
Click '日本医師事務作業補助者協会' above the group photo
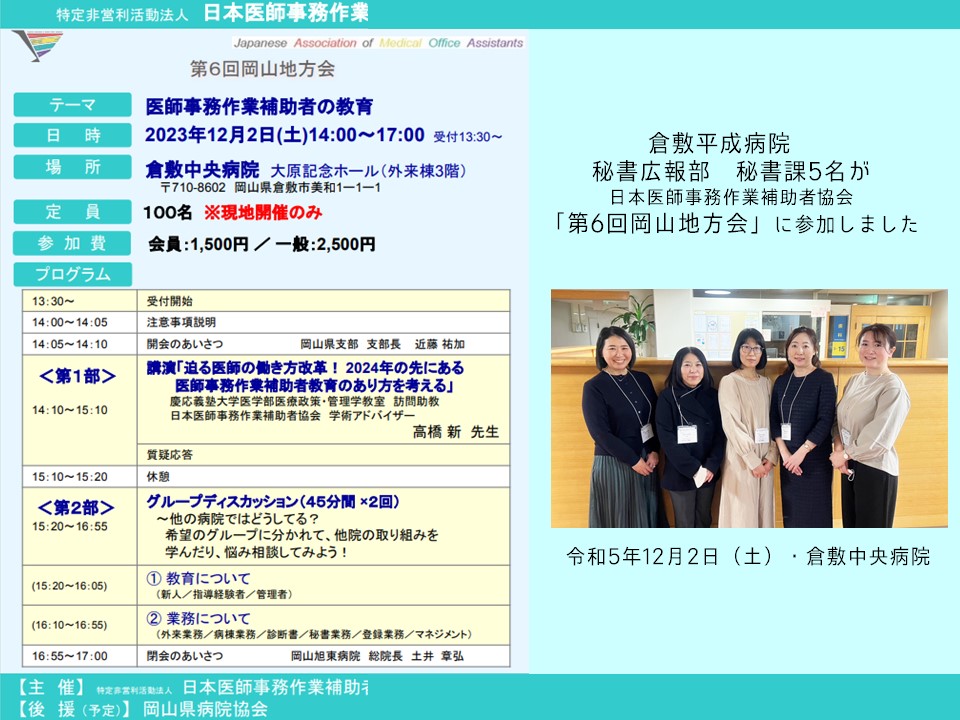(x=732, y=197)
